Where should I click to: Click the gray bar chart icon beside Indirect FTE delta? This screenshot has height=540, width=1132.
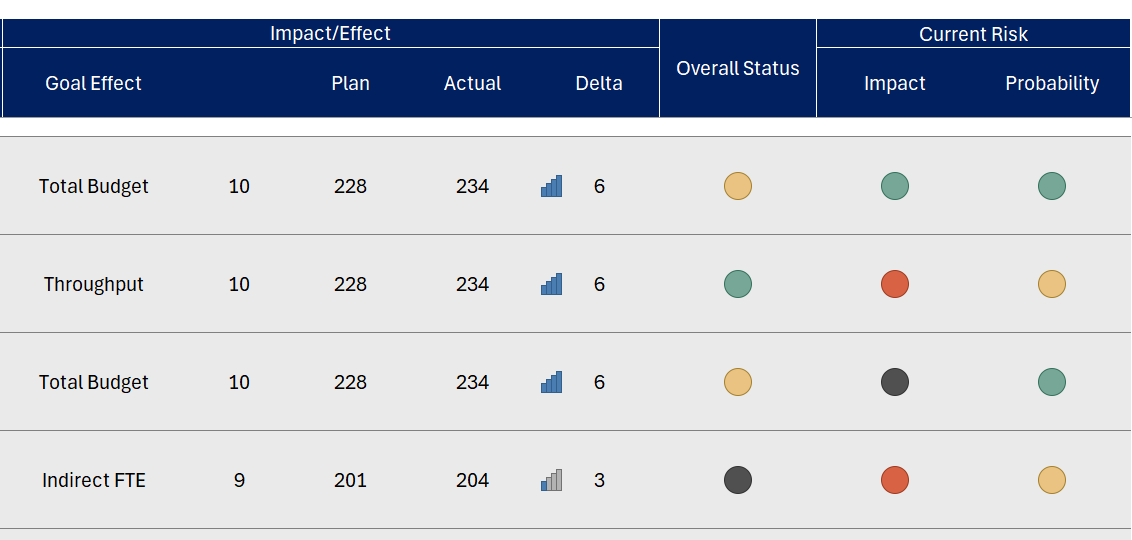pos(551,480)
